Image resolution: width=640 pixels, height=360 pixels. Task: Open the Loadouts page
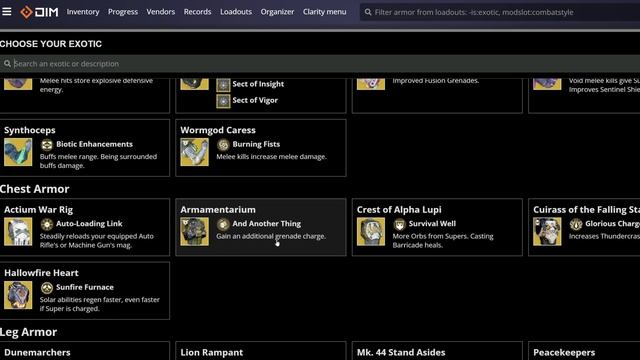coord(236,12)
